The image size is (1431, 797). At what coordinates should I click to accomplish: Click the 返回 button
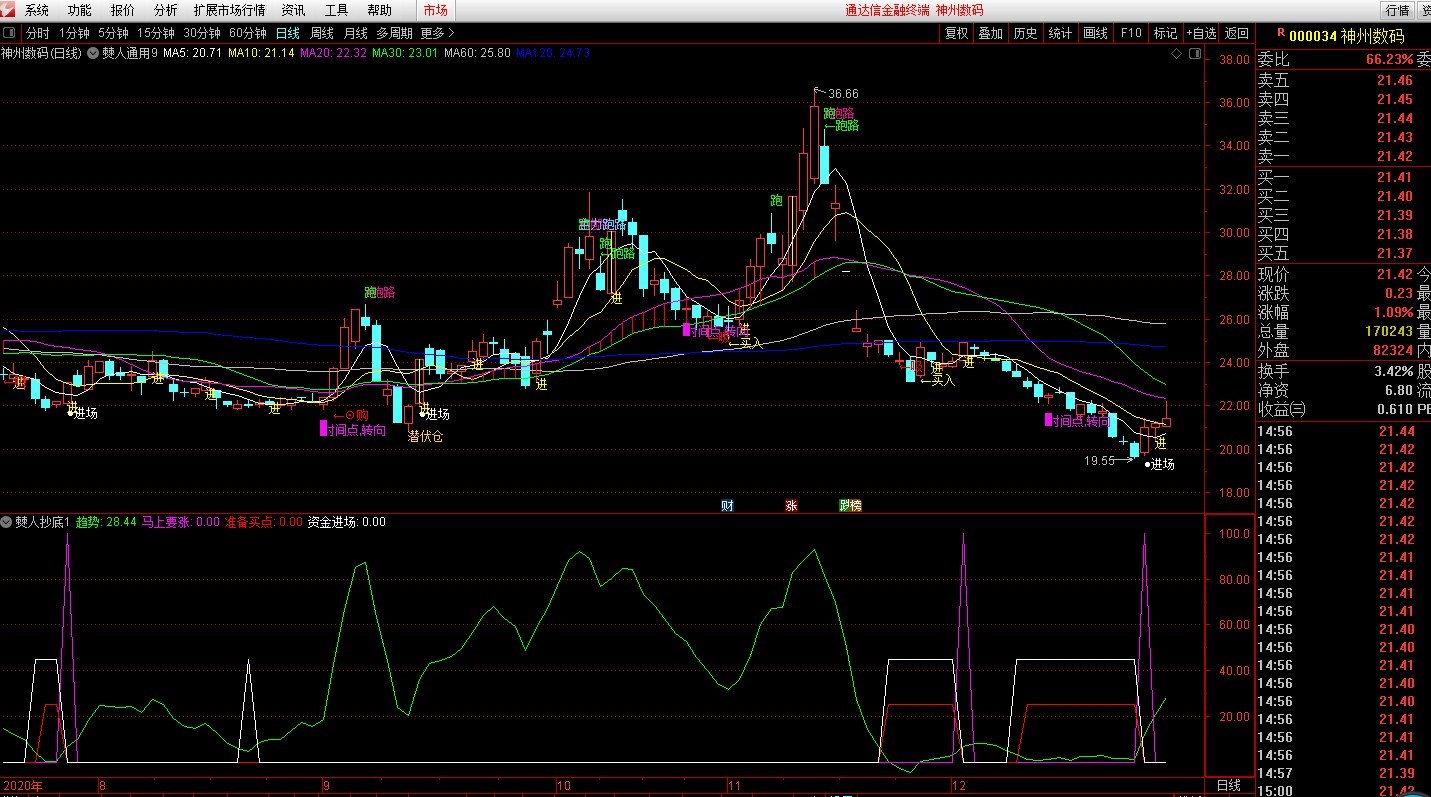pos(1237,33)
